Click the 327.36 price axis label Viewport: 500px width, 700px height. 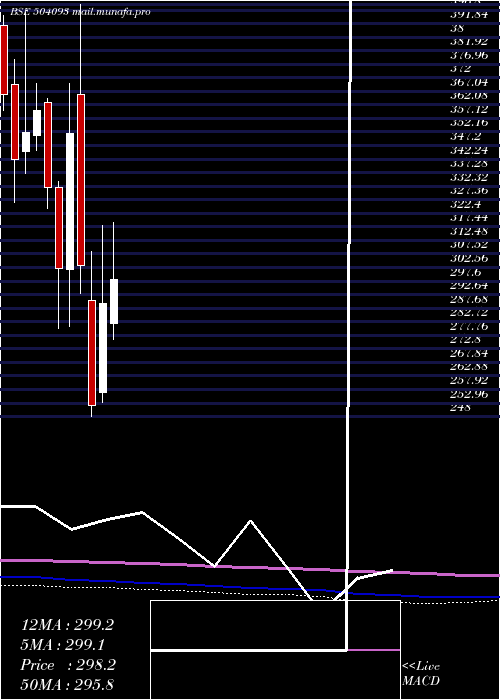[469, 191]
